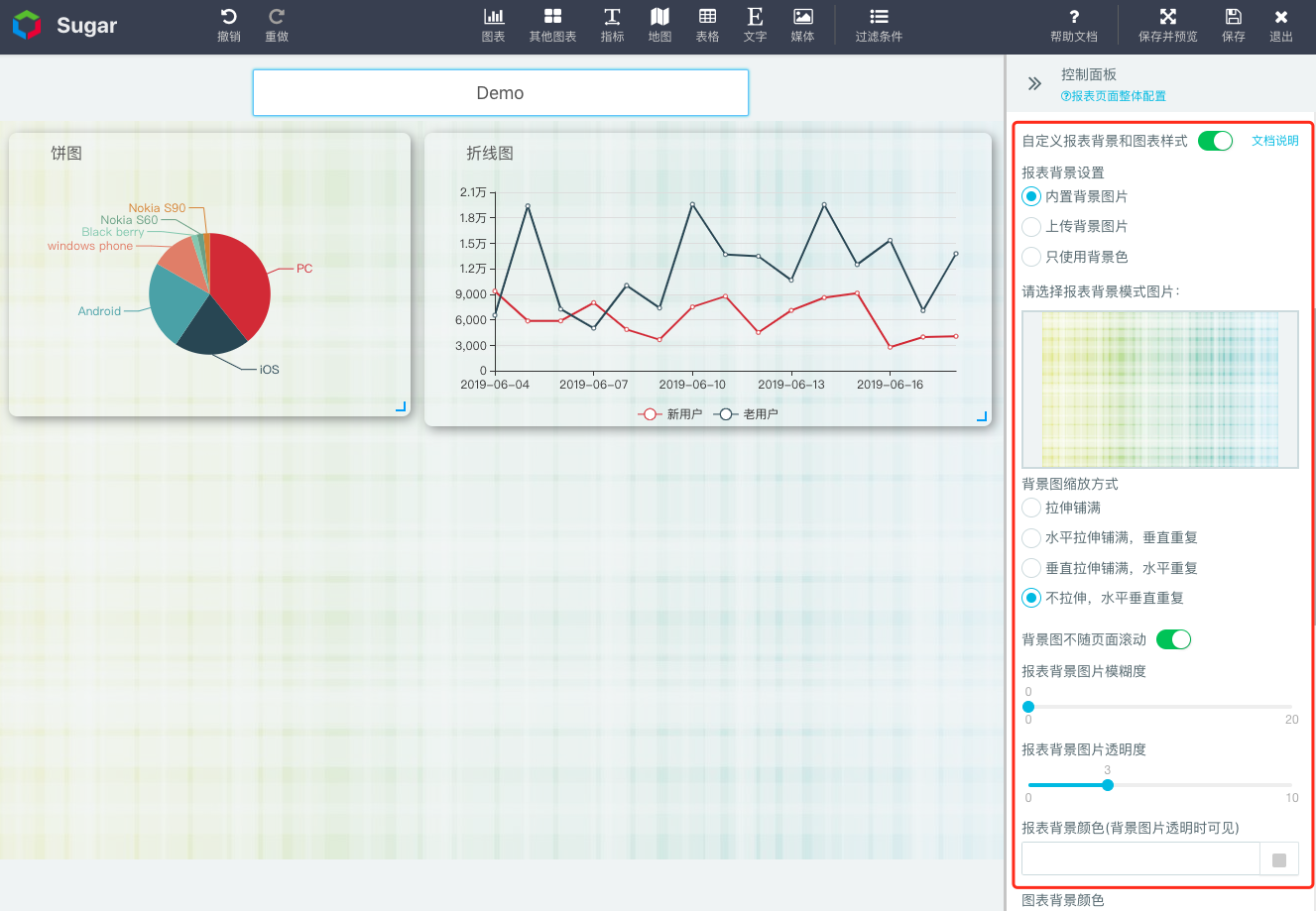Insert a 文字 text element
This screenshot has width=1316, height=911.
coord(755,26)
